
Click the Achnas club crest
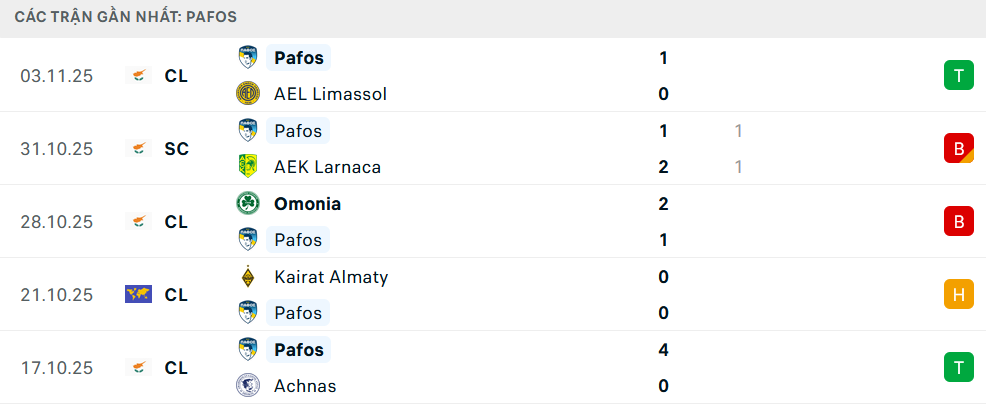pyautogui.click(x=247, y=386)
